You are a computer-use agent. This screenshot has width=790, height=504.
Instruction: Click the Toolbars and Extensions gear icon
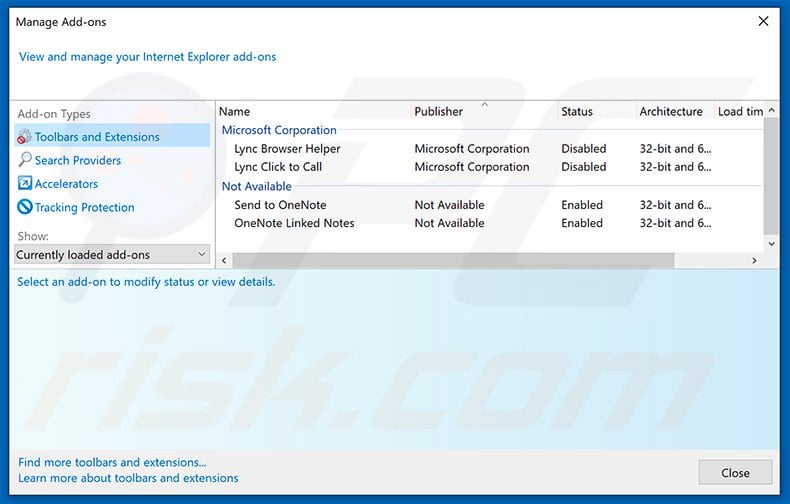coord(24,137)
